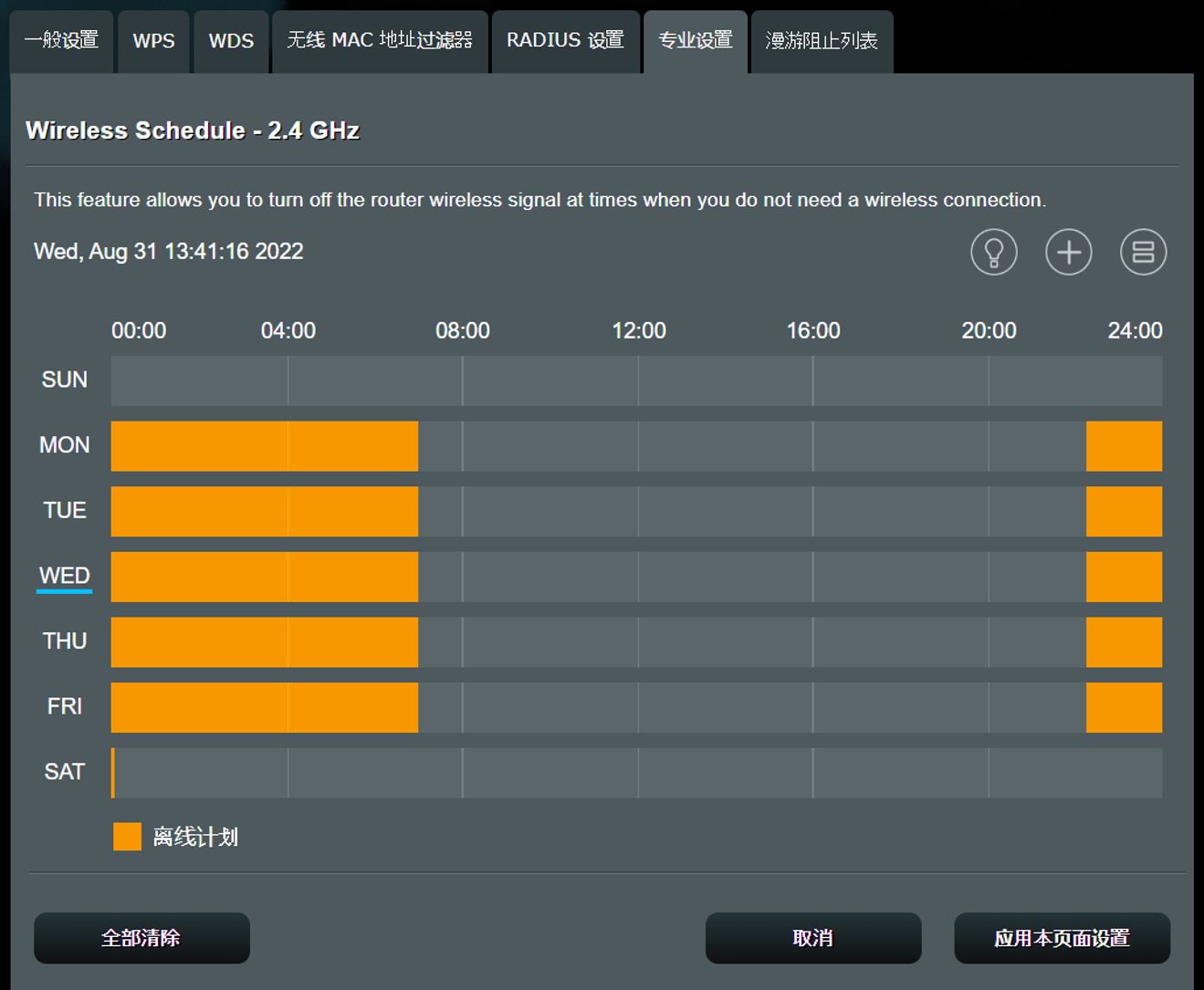1204x990 pixels.
Task: Click the 12:00 time label
Action: click(x=639, y=330)
